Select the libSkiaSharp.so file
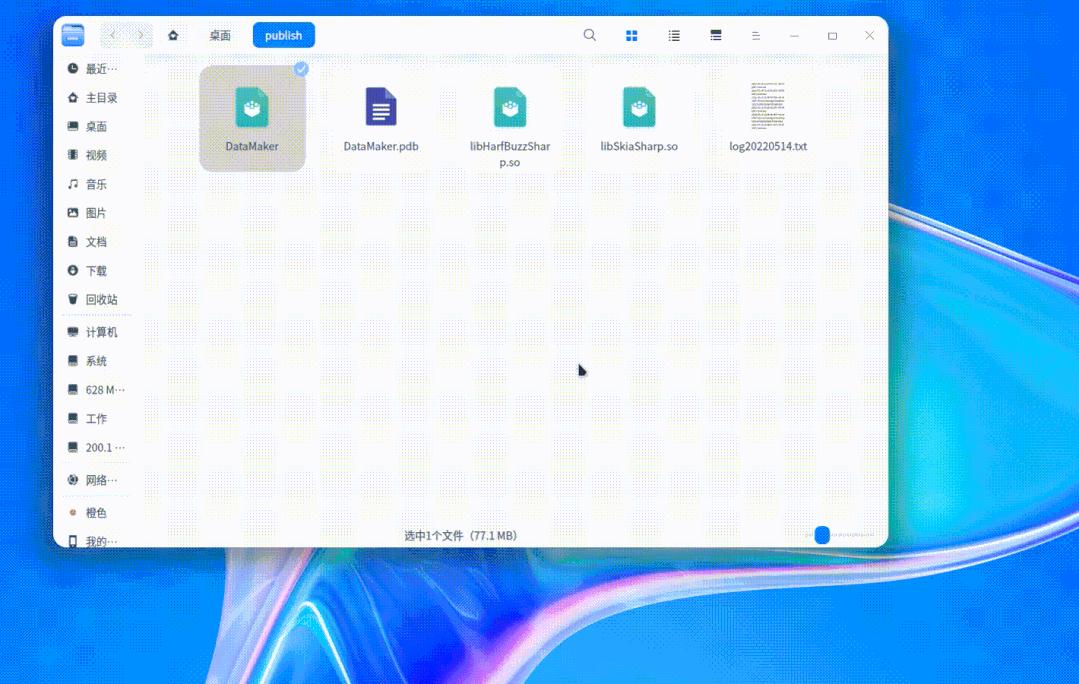This screenshot has width=1079, height=684. tap(639, 107)
